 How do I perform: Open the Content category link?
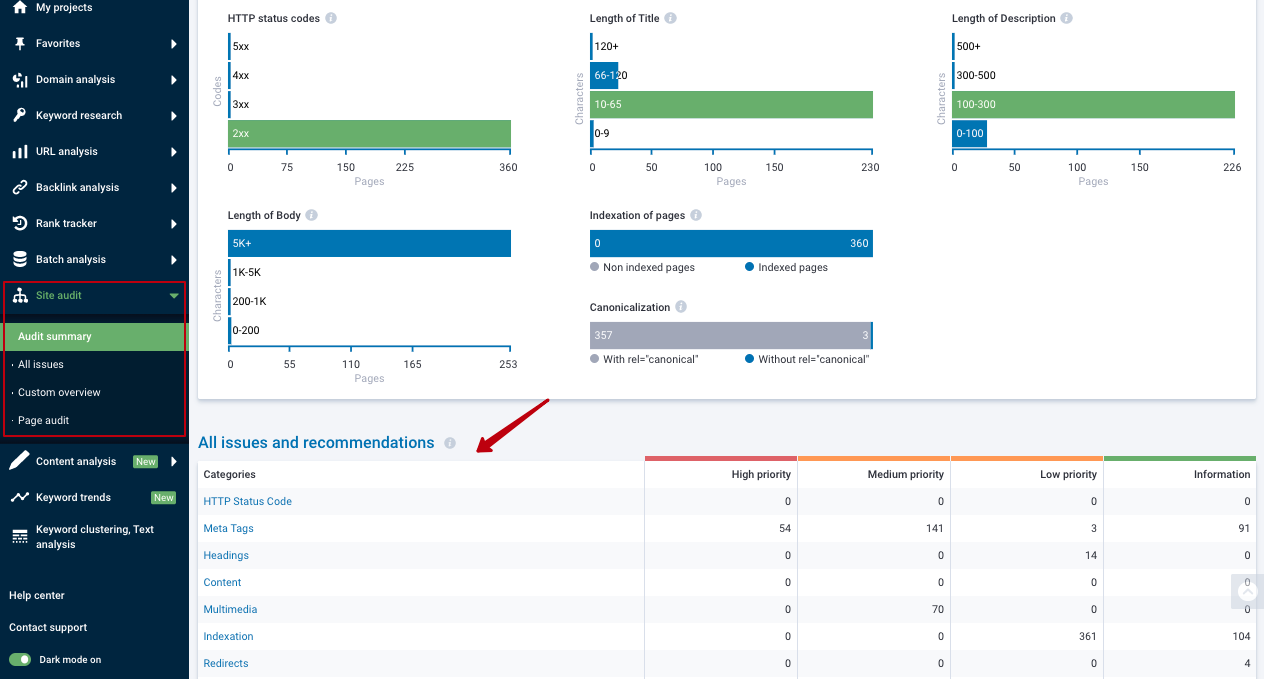223,582
